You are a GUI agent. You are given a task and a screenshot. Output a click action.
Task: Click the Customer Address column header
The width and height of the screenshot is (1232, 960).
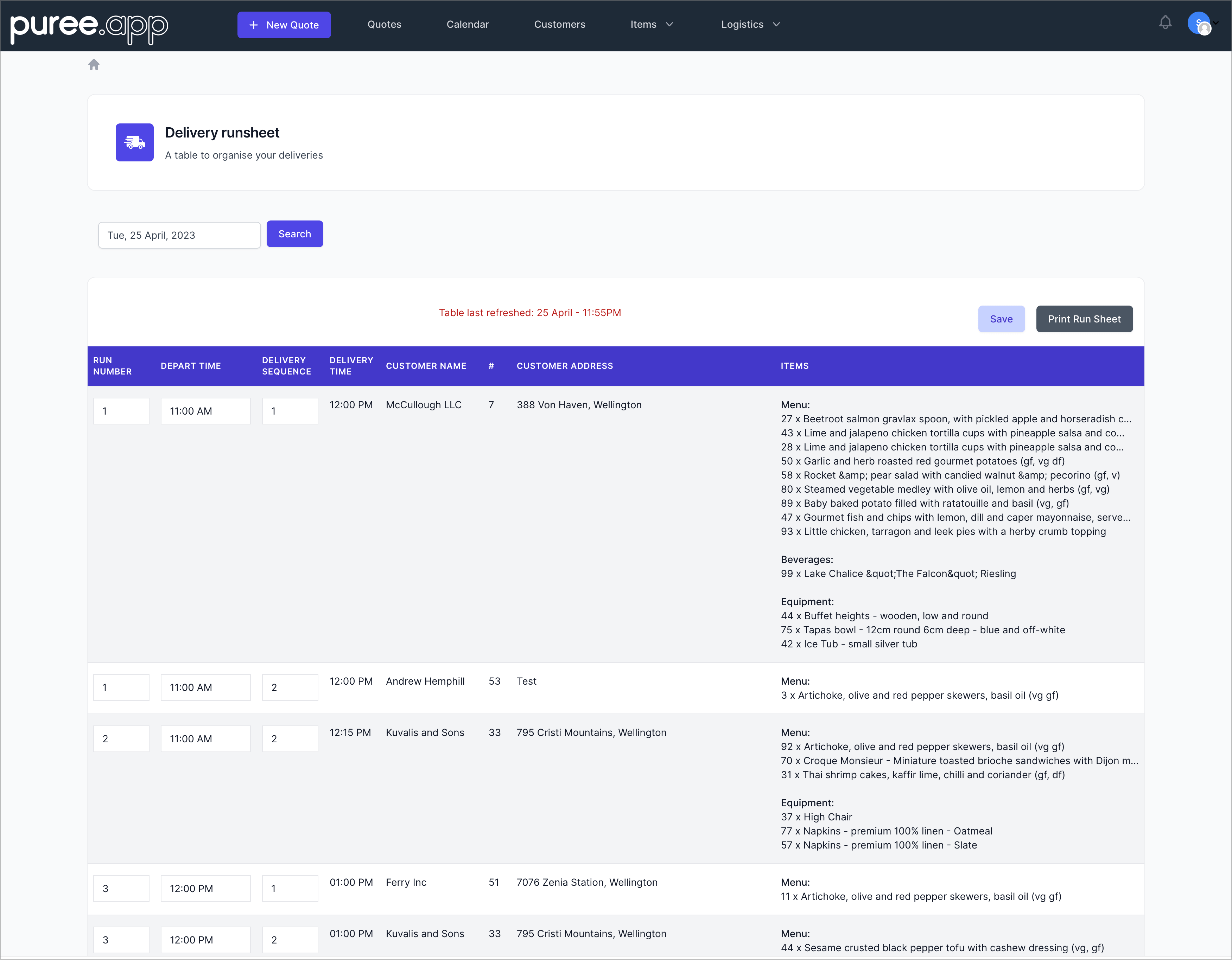click(565, 366)
